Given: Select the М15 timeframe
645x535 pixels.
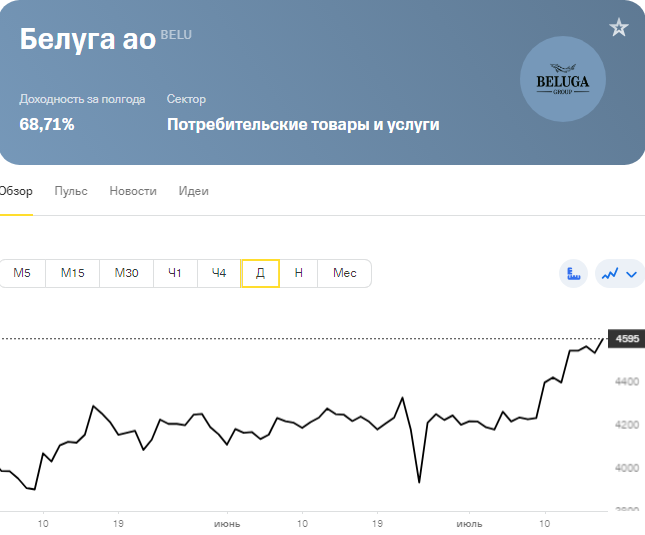Looking at the screenshot, I should click(72, 273).
